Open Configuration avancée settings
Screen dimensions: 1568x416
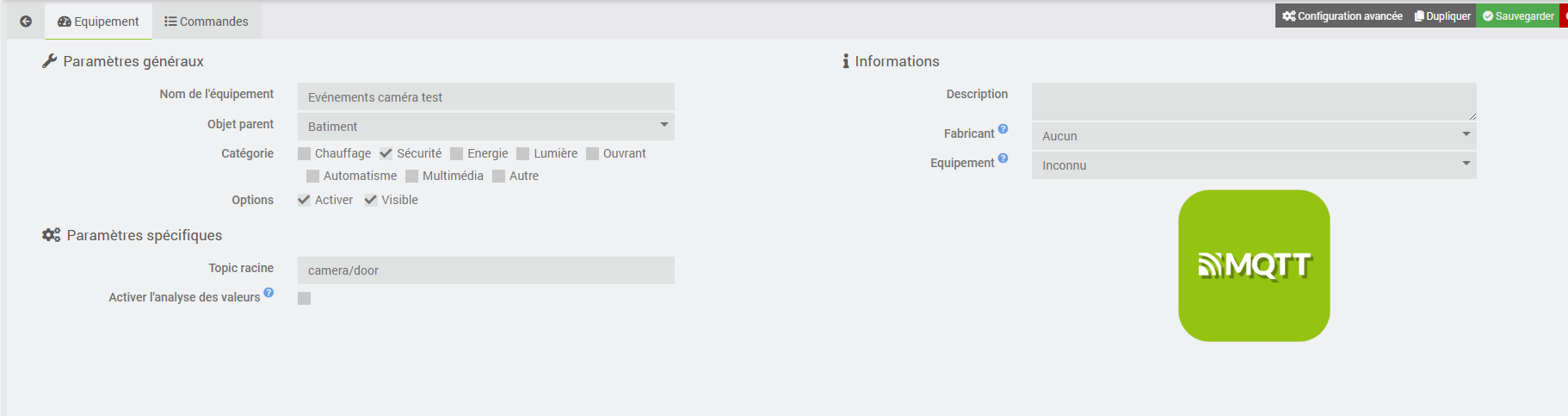point(1342,16)
